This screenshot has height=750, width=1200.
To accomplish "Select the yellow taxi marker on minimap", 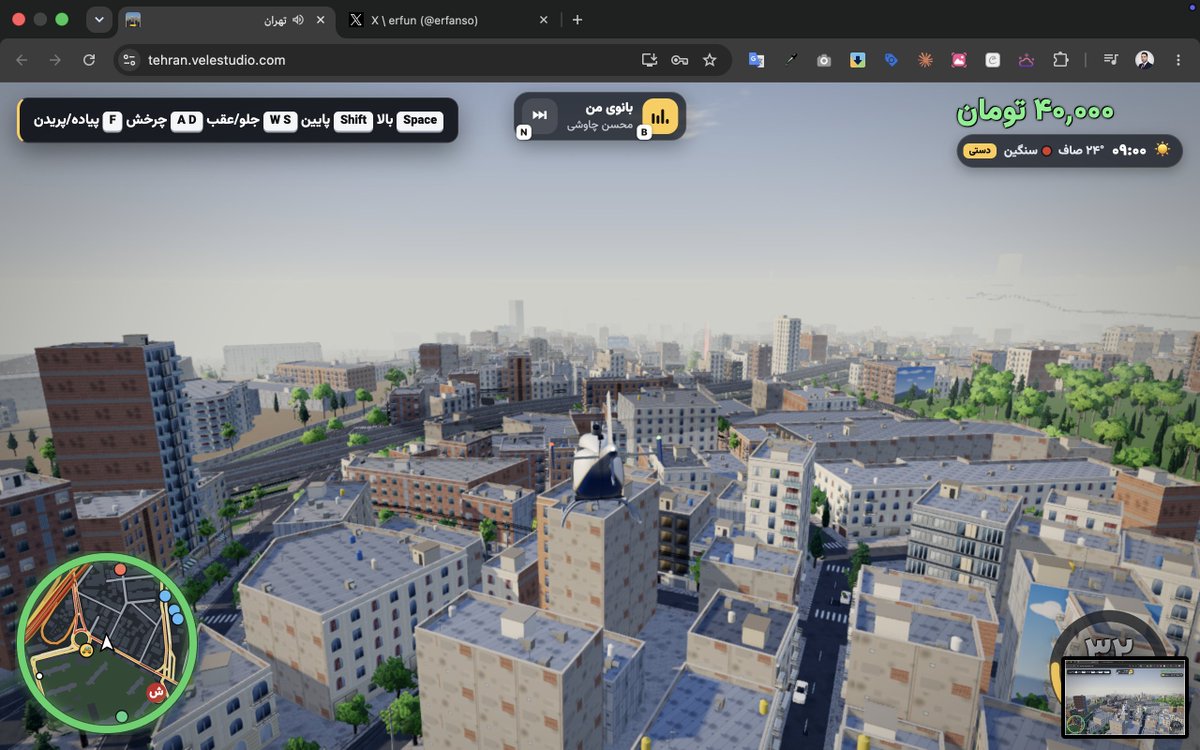I will click(x=87, y=650).
